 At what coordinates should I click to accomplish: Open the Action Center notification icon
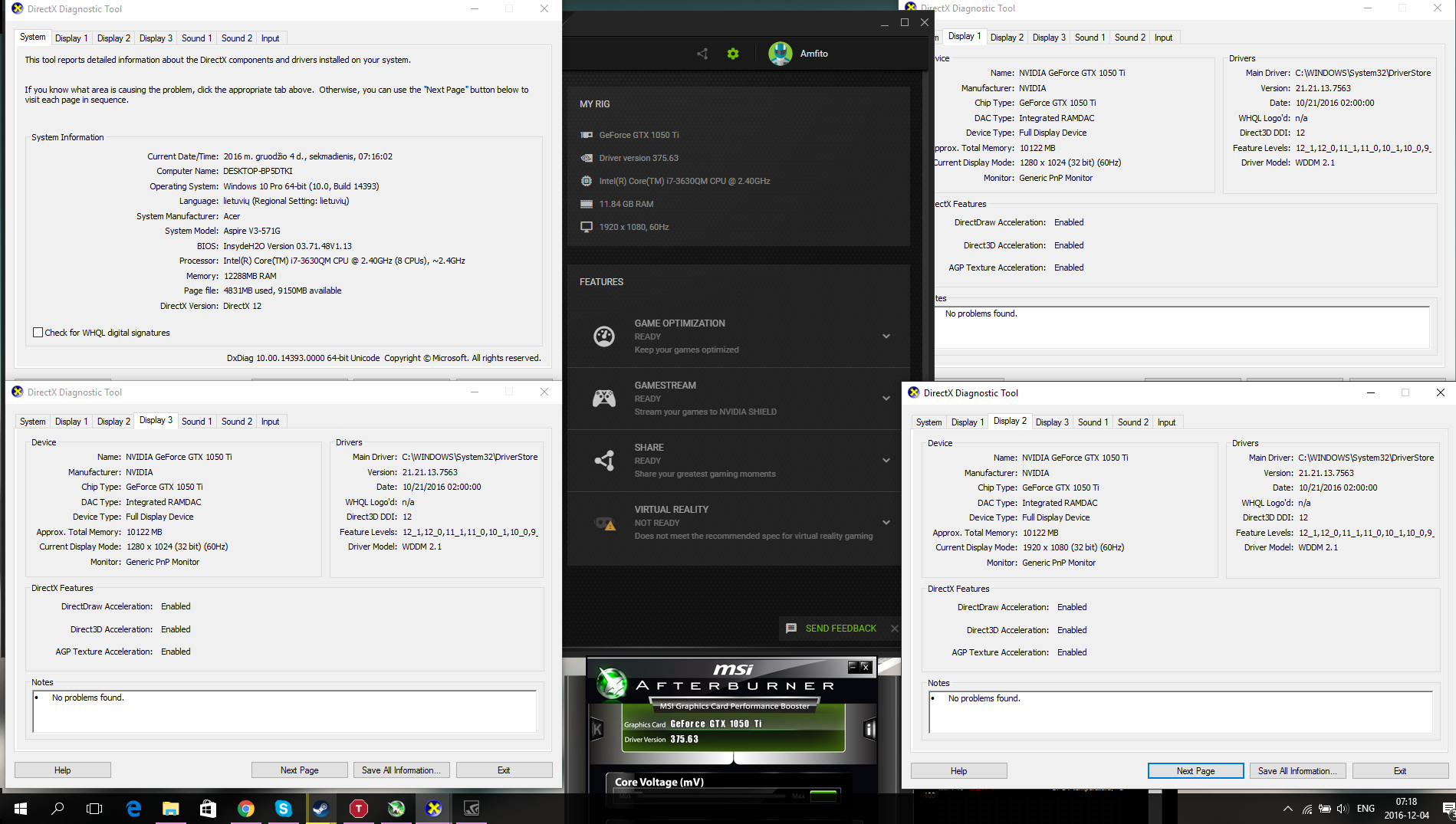(x=1448, y=809)
